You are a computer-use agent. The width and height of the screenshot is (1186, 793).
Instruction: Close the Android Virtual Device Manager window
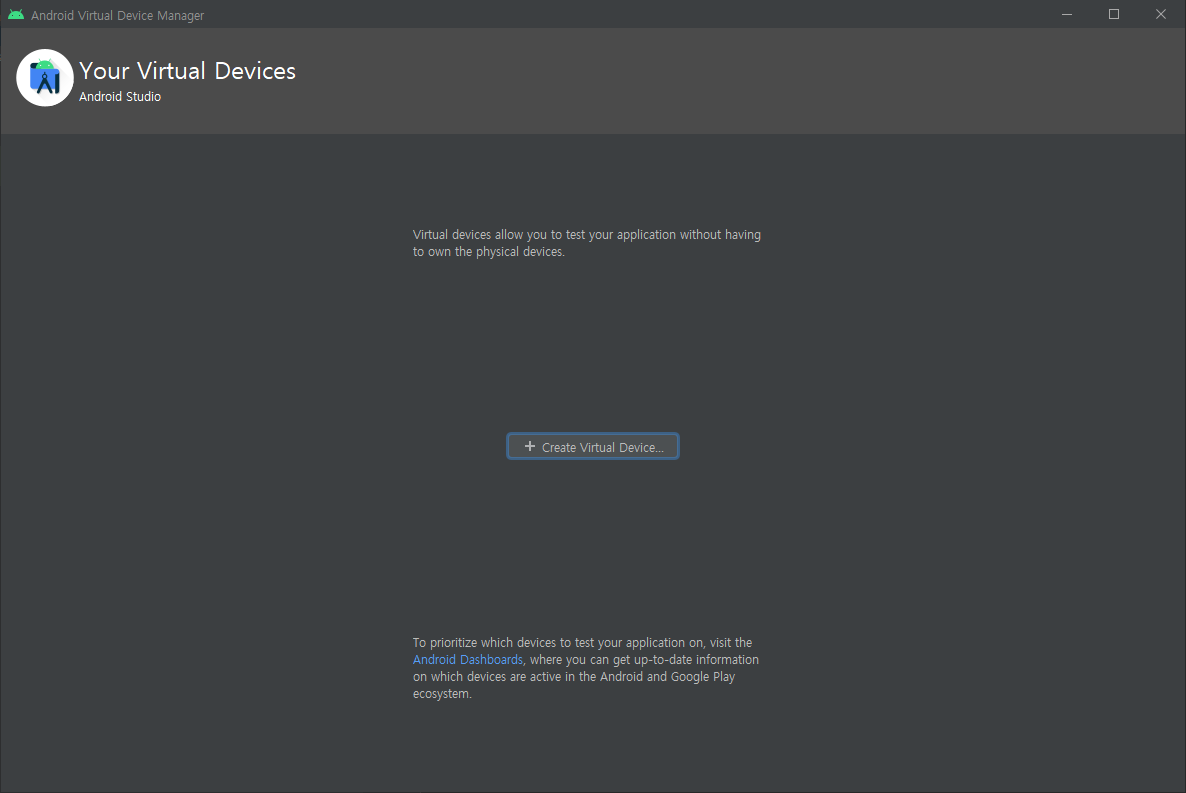point(1160,14)
